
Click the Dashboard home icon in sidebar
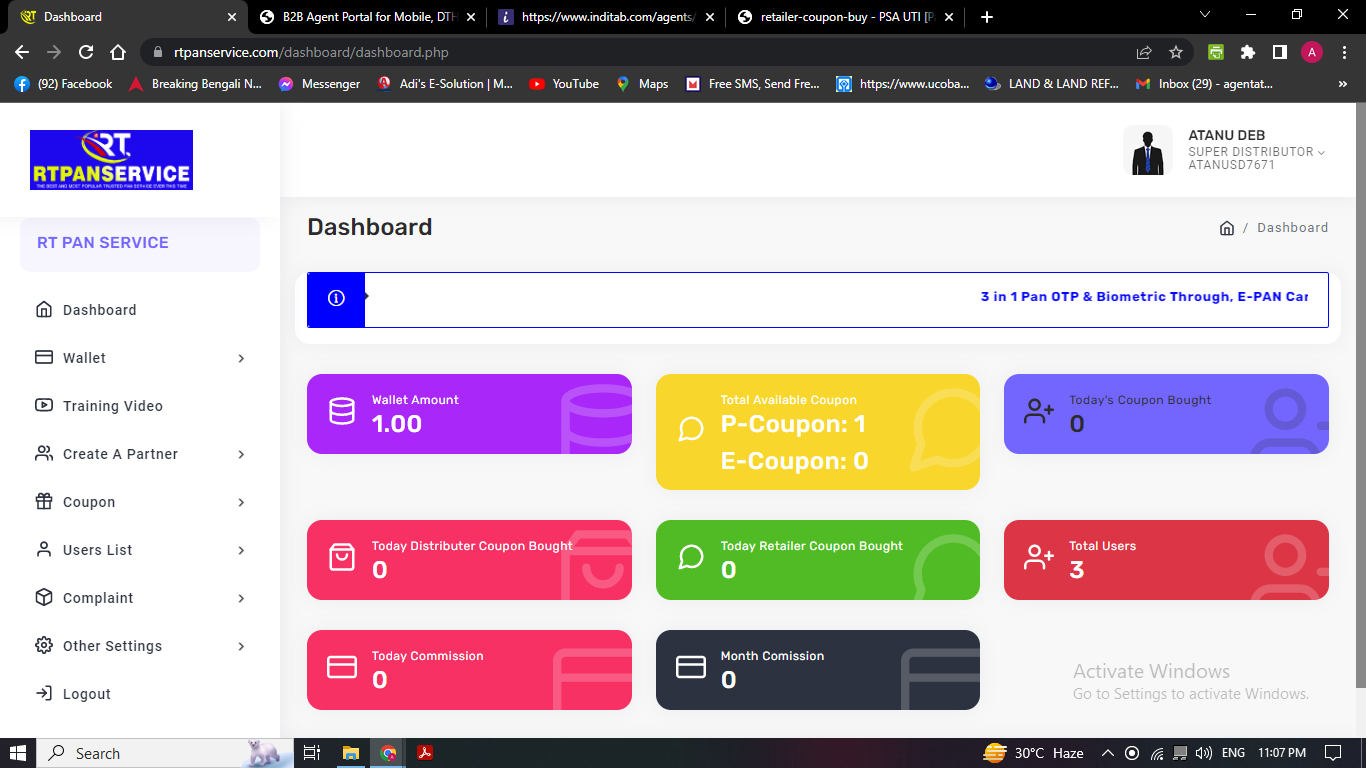tap(44, 310)
